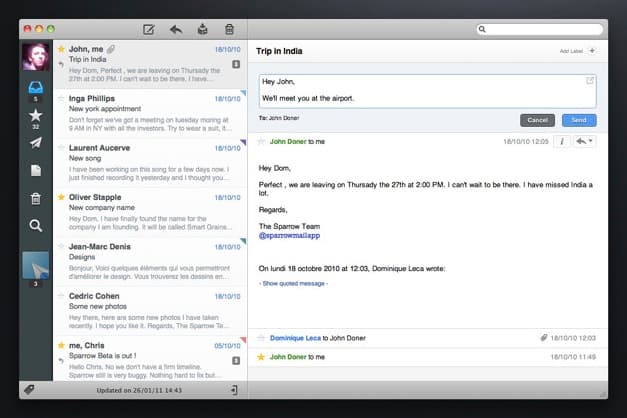Click the search field in the toolbar
Viewport: 627px width, 418px height.
click(x=539, y=29)
